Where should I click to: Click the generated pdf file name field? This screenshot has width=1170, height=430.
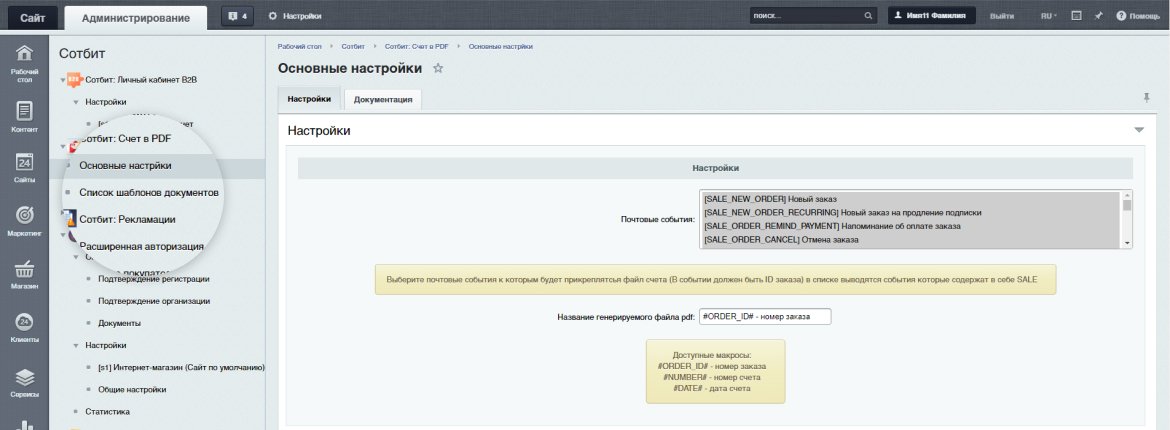click(765, 317)
